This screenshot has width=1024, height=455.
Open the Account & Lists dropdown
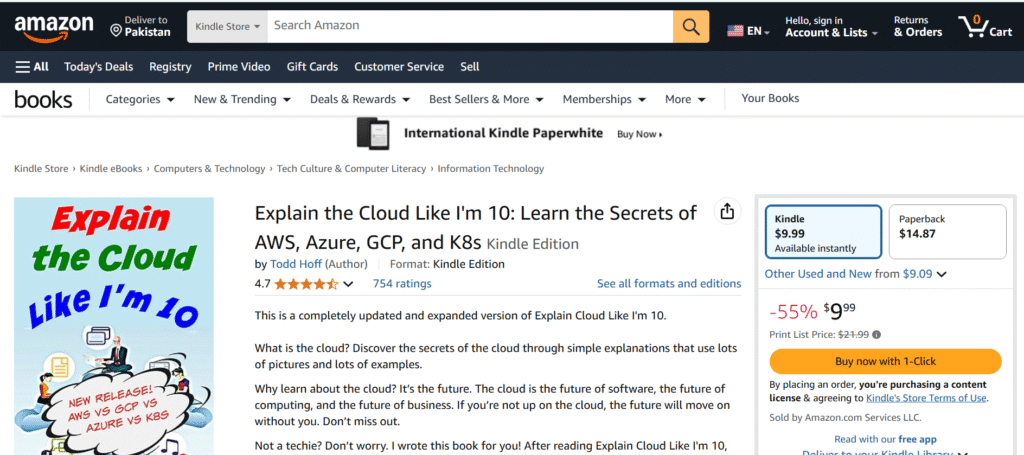point(831,27)
